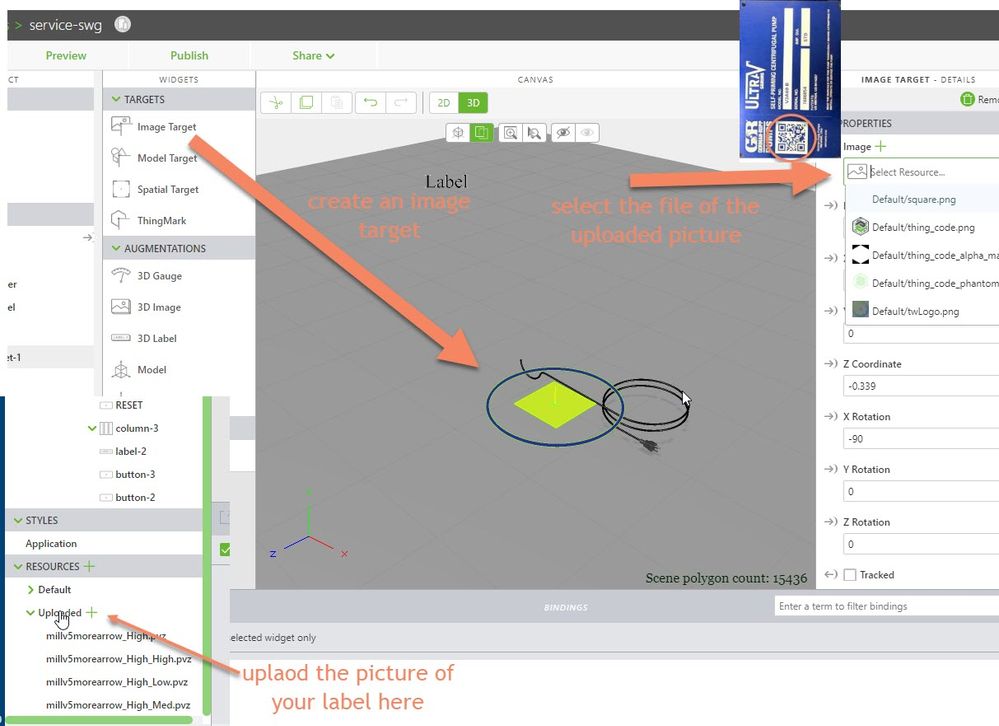Image resolution: width=999 pixels, height=726 pixels.
Task: Click the info icon beside service-swg
Action: click(x=122, y=24)
